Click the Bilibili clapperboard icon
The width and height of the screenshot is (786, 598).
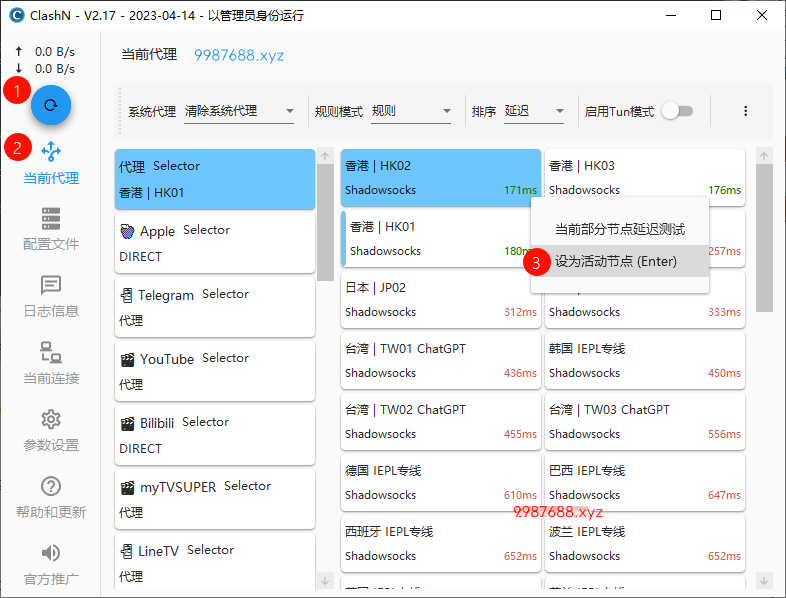coord(127,424)
